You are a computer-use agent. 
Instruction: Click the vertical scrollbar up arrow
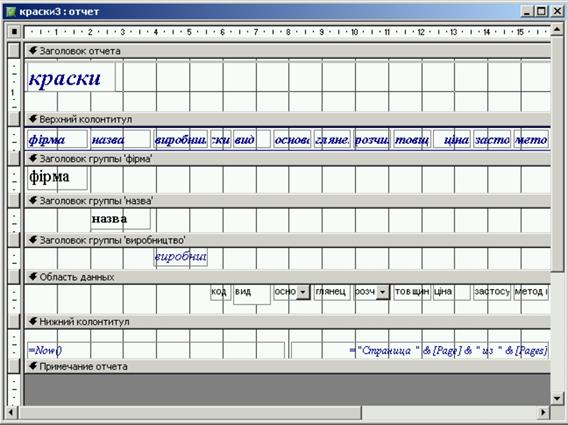click(x=557, y=30)
